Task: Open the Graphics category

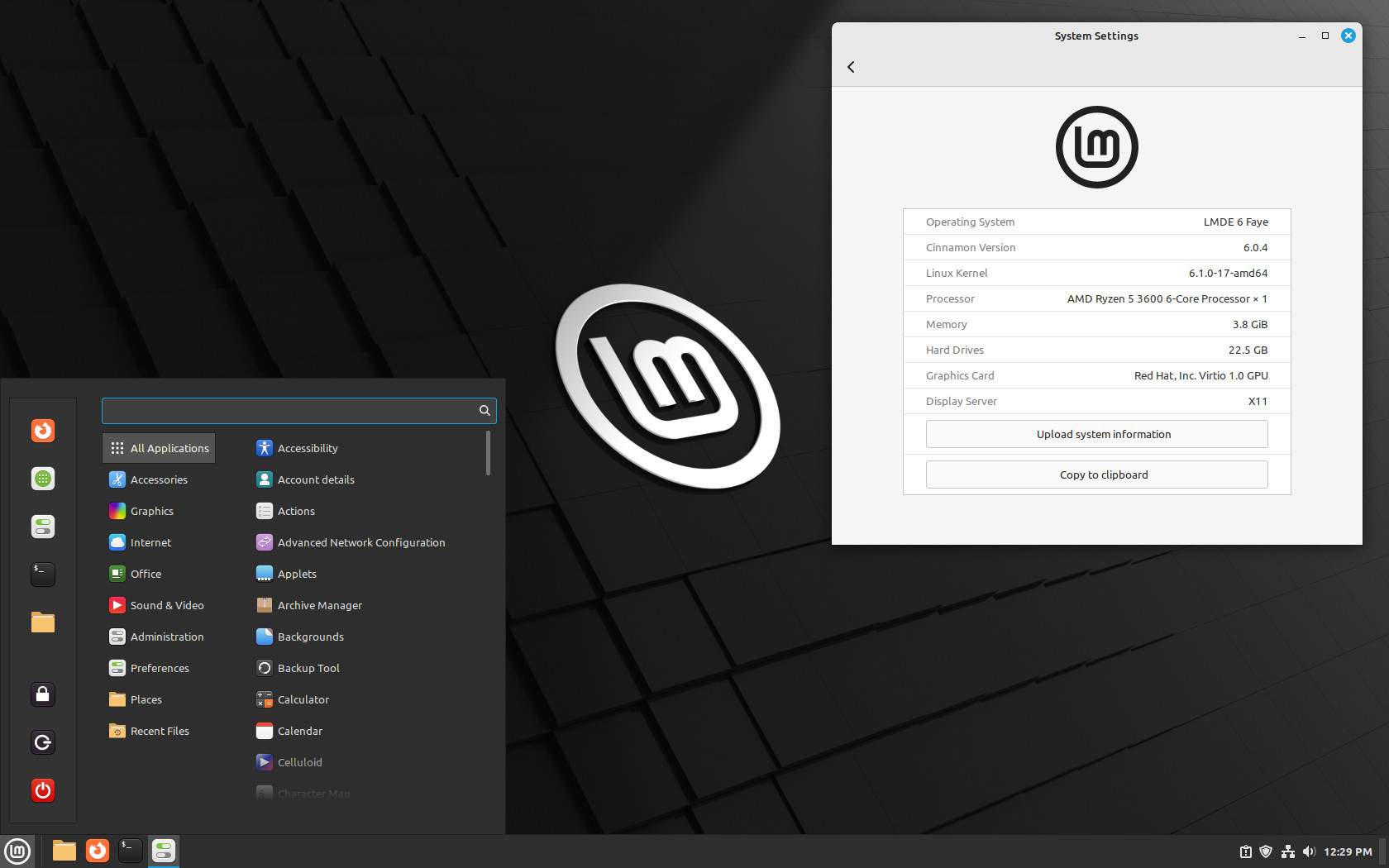Action: click(x=159, y=511)
